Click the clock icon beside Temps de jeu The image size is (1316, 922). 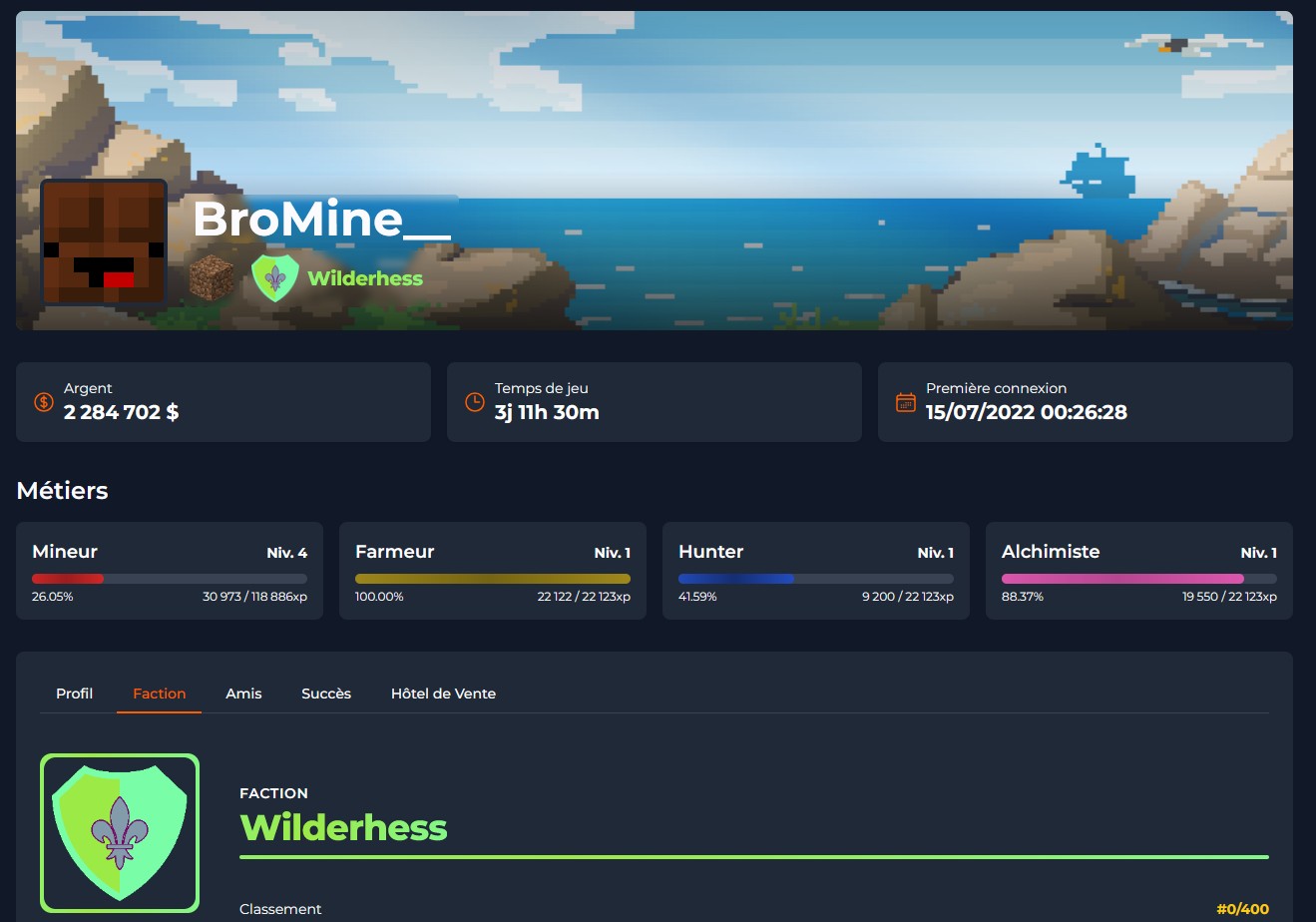[x=475, y=402]
